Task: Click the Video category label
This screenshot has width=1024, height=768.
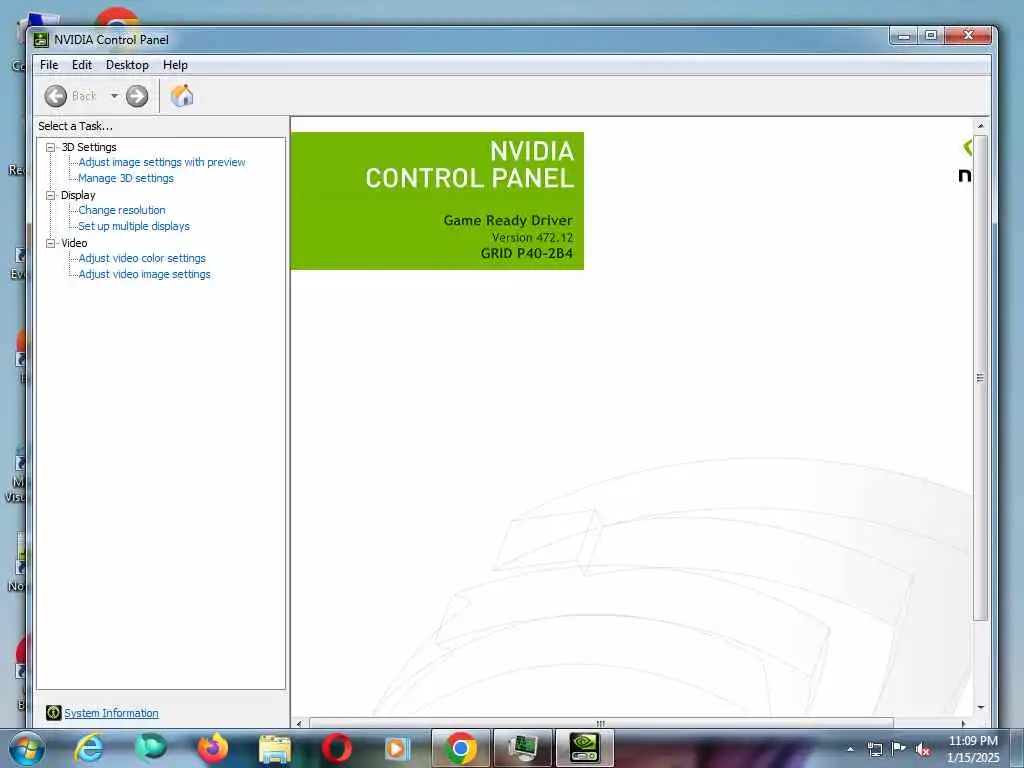Action: (74, 243)
